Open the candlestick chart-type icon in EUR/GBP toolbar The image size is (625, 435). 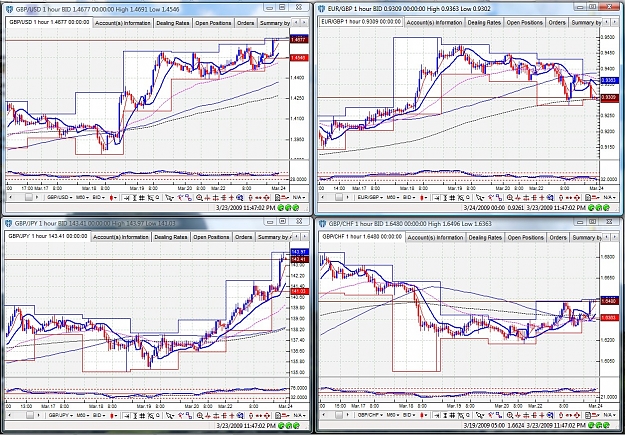[422, 197]
